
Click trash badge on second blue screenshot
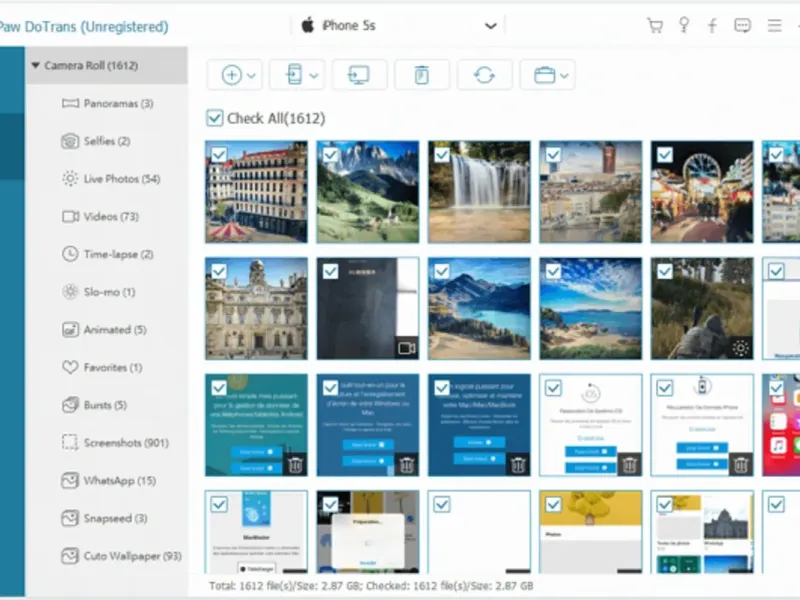(407, 465)
